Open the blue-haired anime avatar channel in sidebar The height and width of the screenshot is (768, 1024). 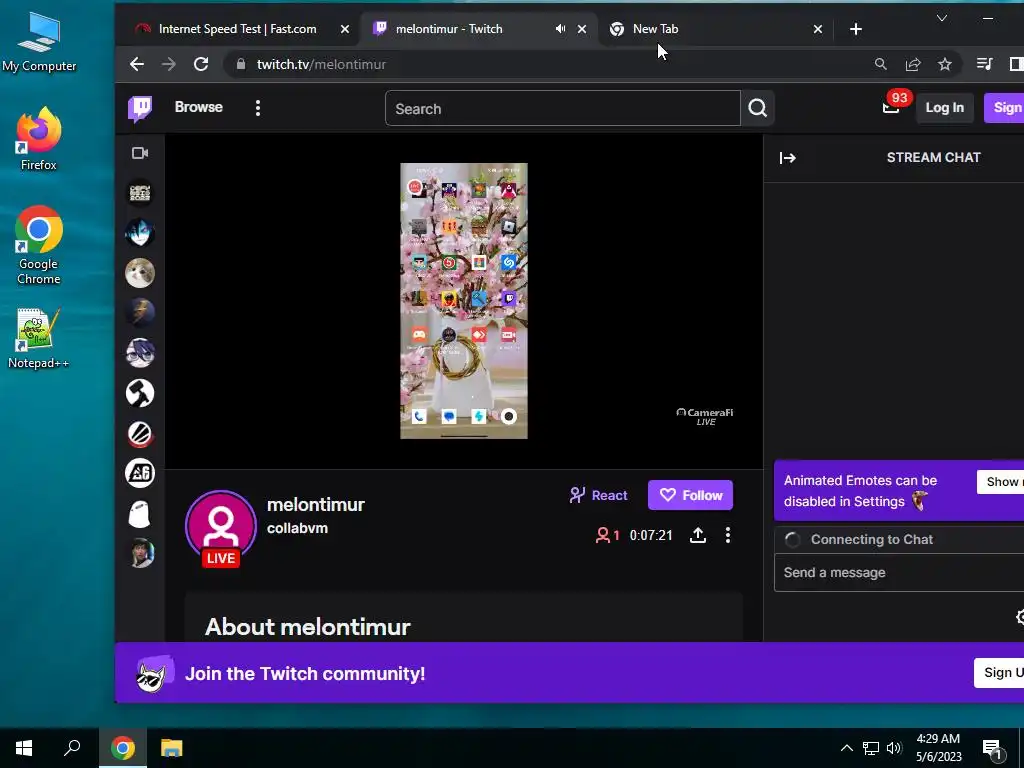(140, 232)
